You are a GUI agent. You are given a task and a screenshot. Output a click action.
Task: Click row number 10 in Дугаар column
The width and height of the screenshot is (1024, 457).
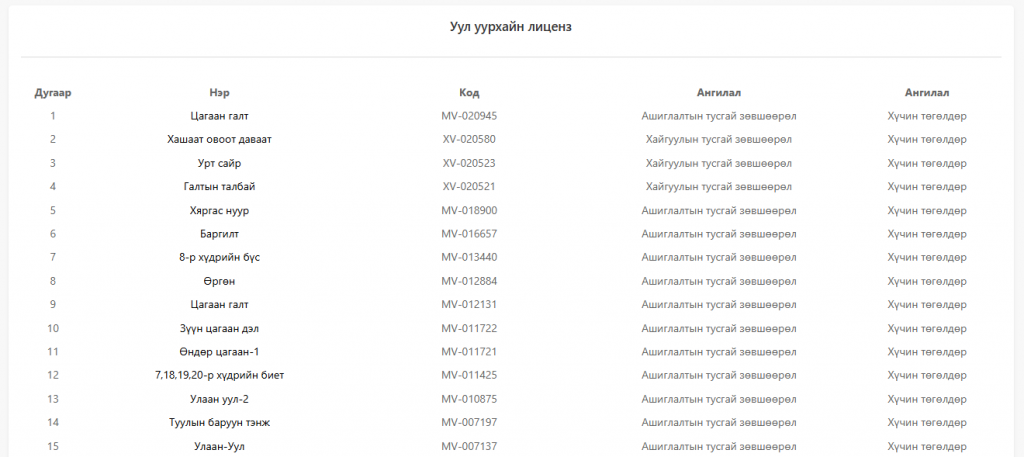(52, 328)
